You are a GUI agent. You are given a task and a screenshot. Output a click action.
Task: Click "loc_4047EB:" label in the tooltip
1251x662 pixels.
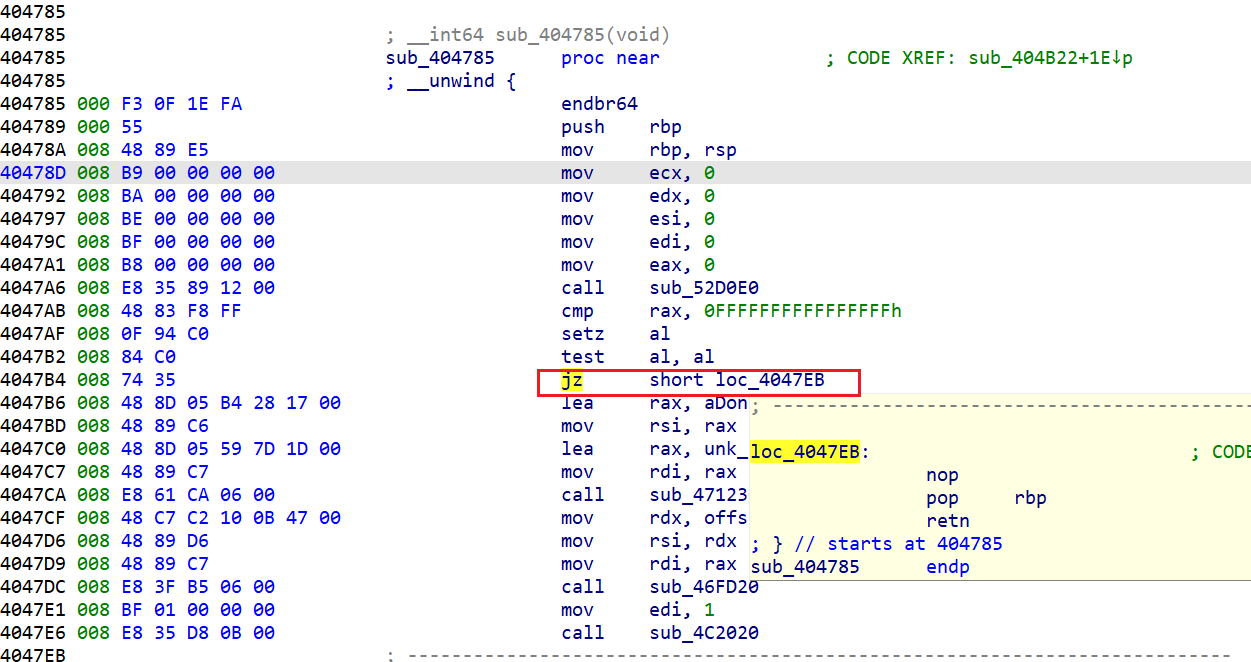[x=809, y=452]
